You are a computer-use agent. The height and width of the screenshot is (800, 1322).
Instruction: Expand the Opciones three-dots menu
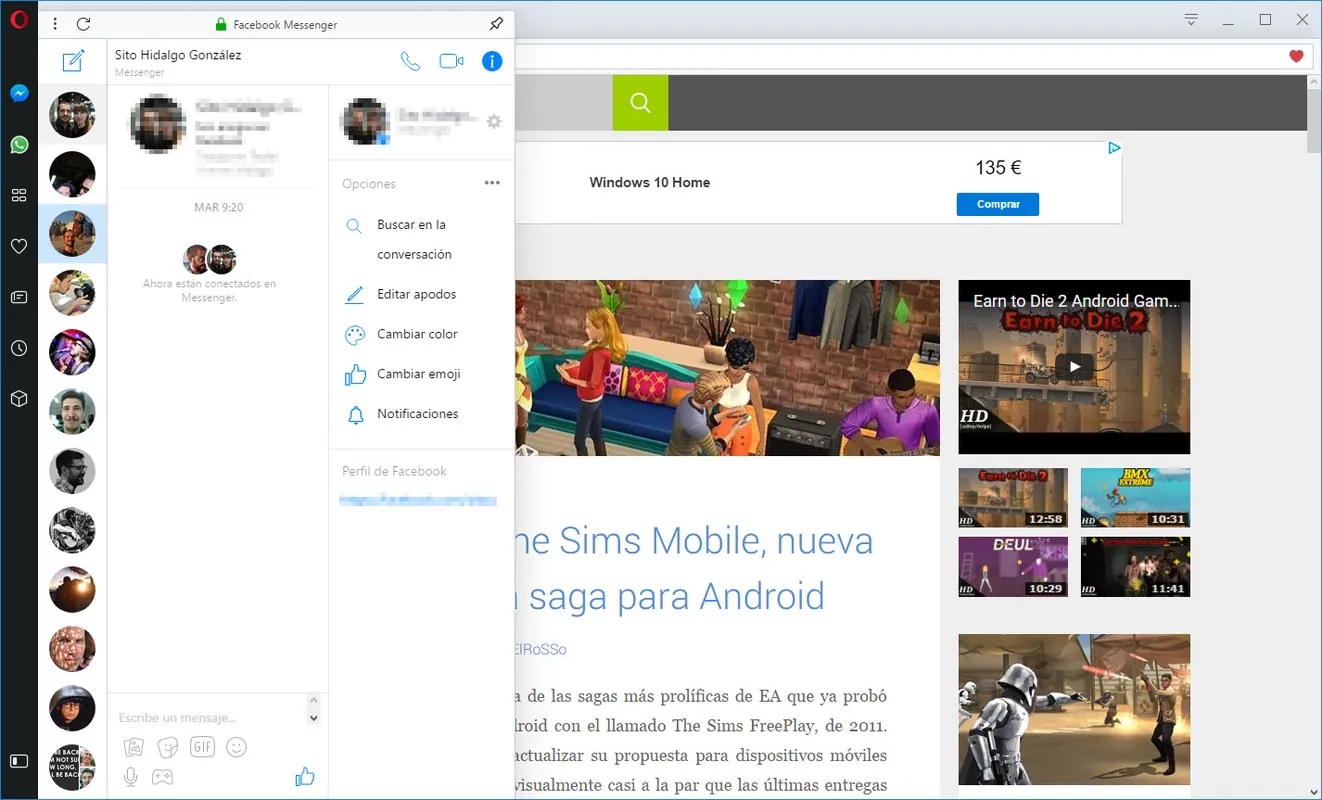coord(492,183)
